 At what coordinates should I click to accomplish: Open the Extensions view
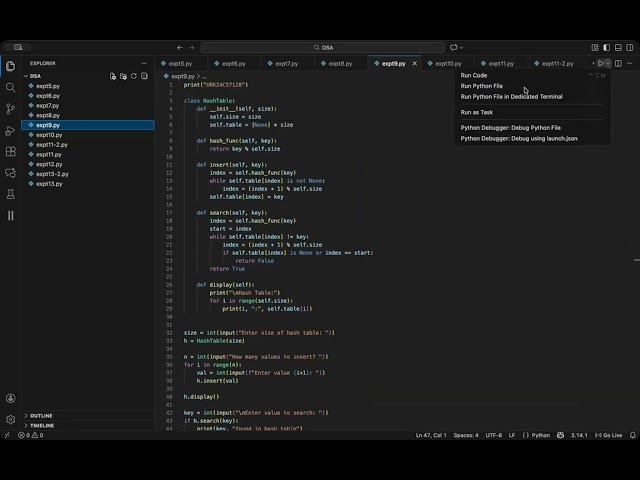pos(11,151)
